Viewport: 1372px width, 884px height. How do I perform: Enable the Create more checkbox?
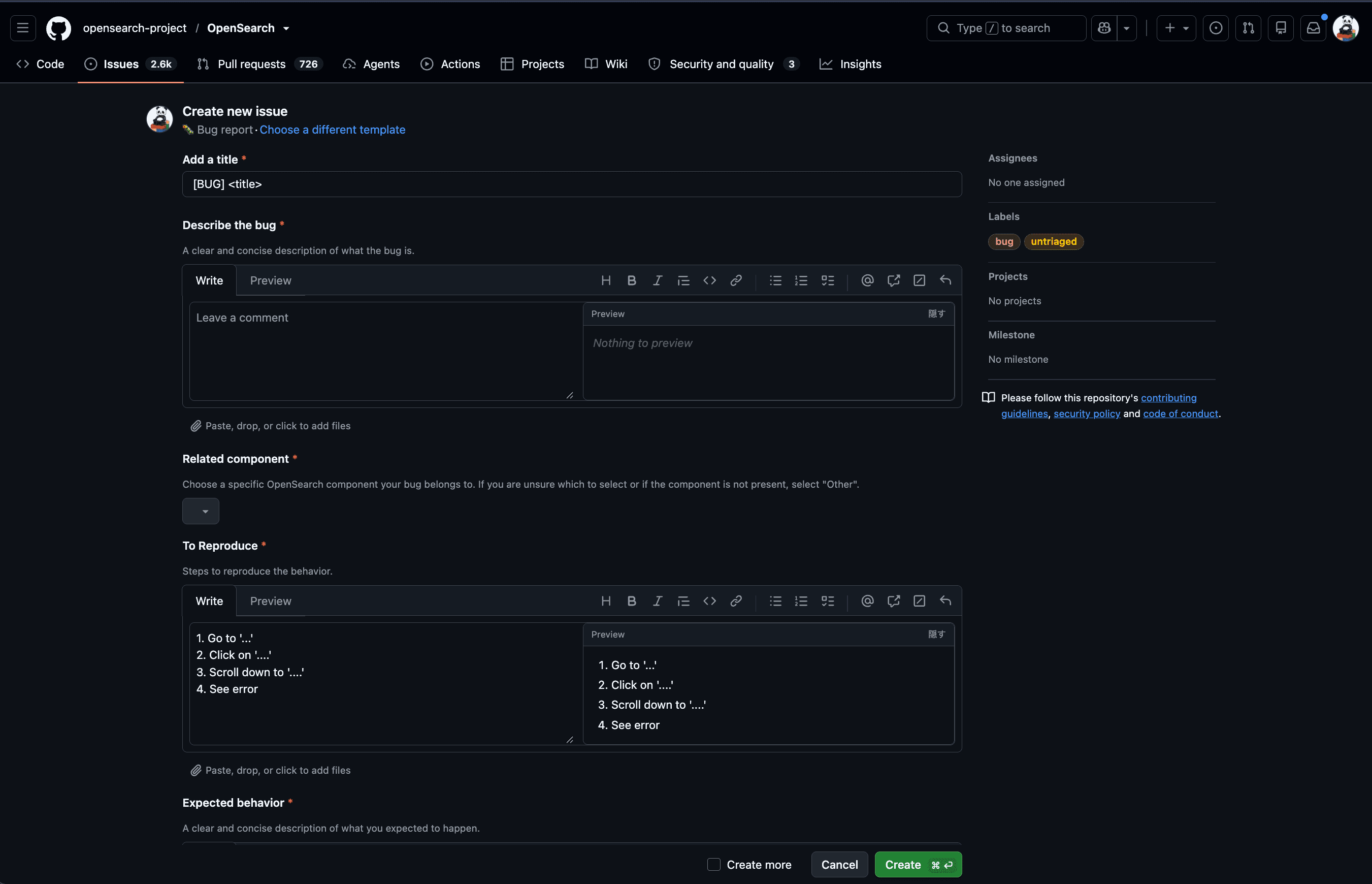tap(713, 865)
